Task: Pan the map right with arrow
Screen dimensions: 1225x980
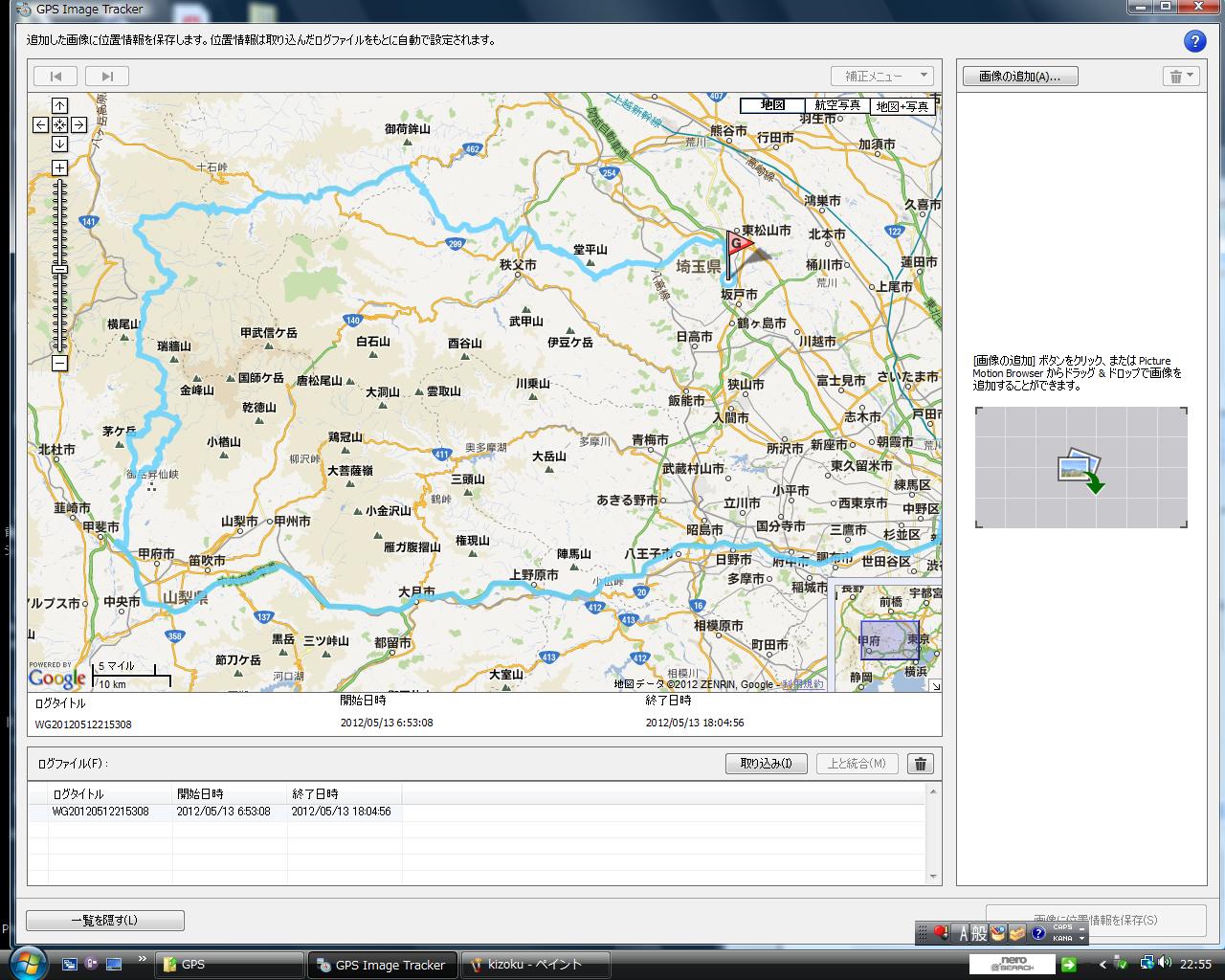Action: [x=78, y=124]
